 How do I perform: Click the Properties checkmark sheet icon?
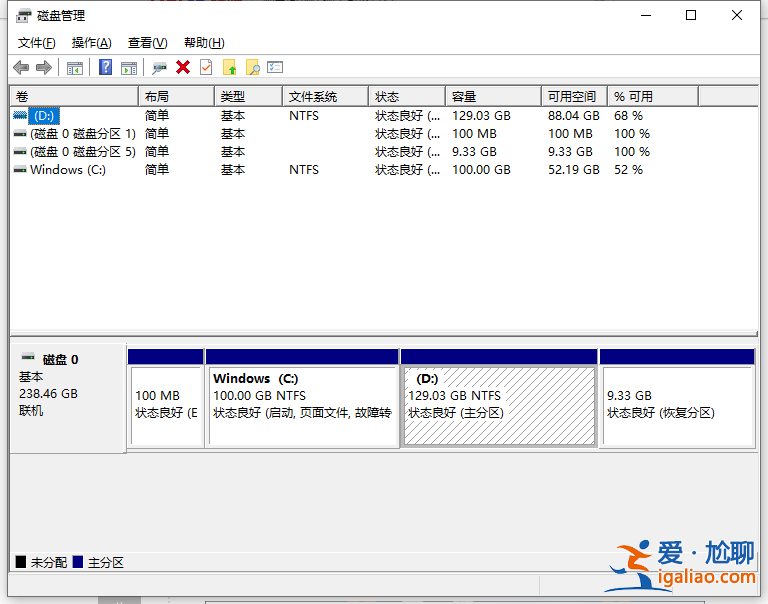(206, 67)
